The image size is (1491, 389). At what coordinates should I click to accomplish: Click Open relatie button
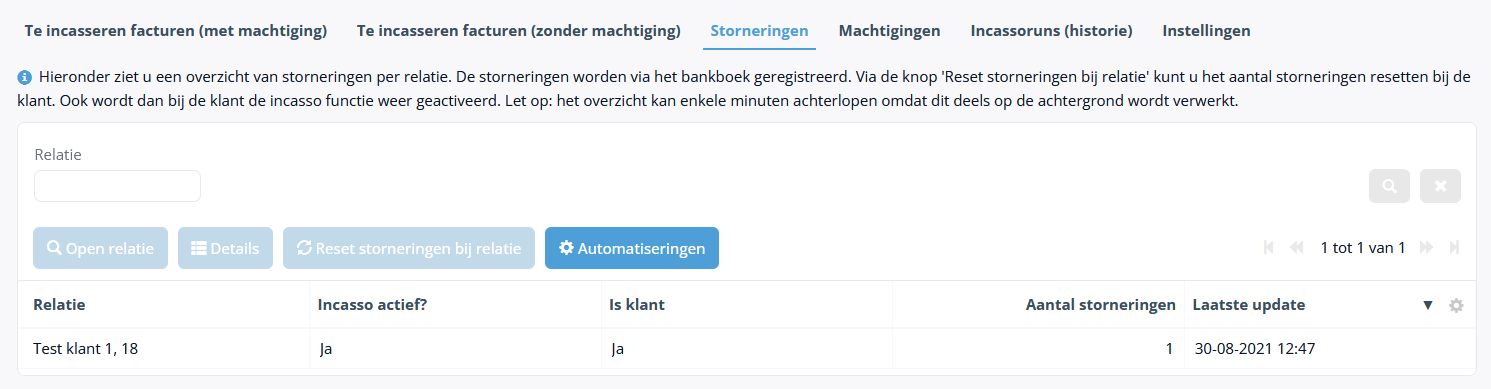pos(100,248)
